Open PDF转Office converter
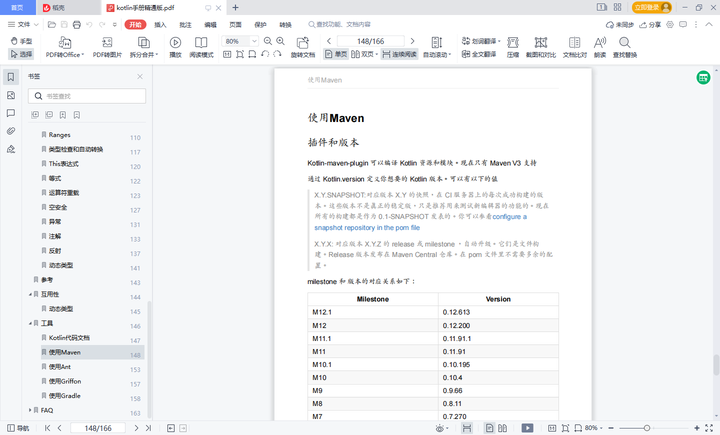The width and height of the screenshot is (720, 435). pyautogui.click(x=65, y=47)
